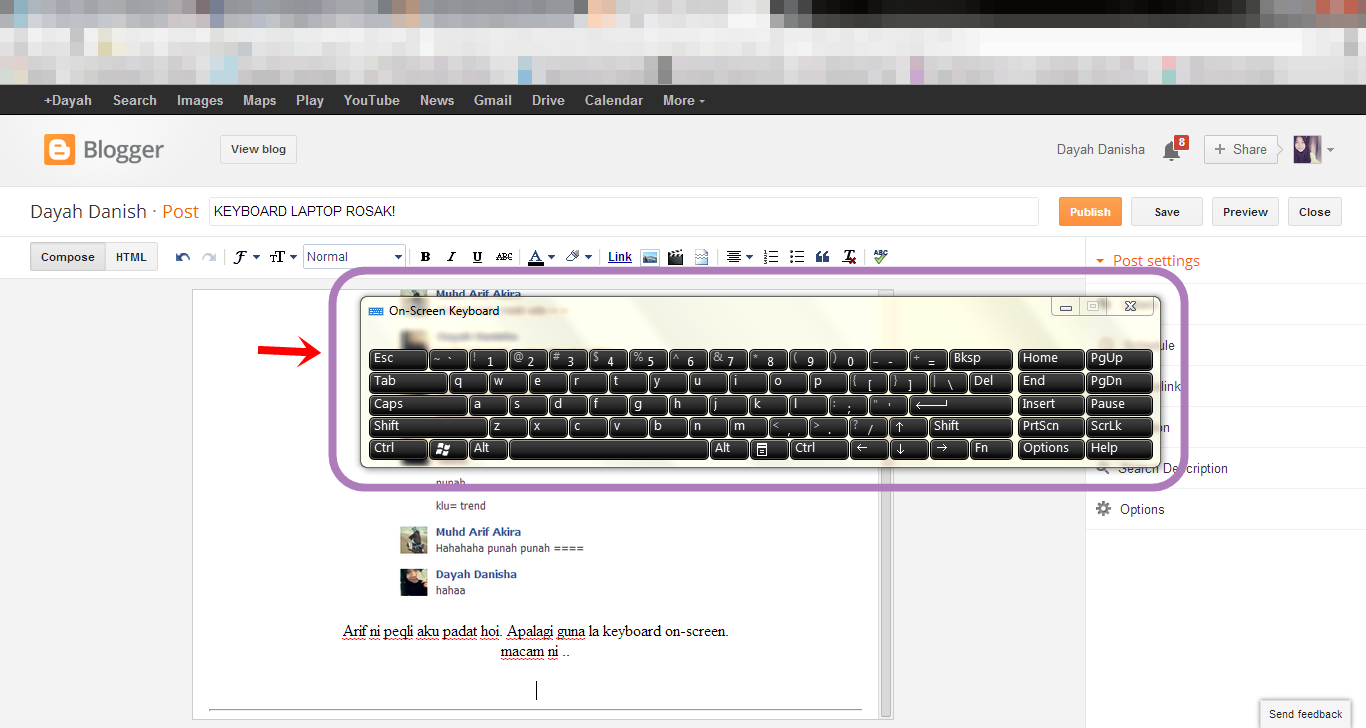Open the text color picker
The height and width of the screenshot is (728, 1366).
(541, 257)
